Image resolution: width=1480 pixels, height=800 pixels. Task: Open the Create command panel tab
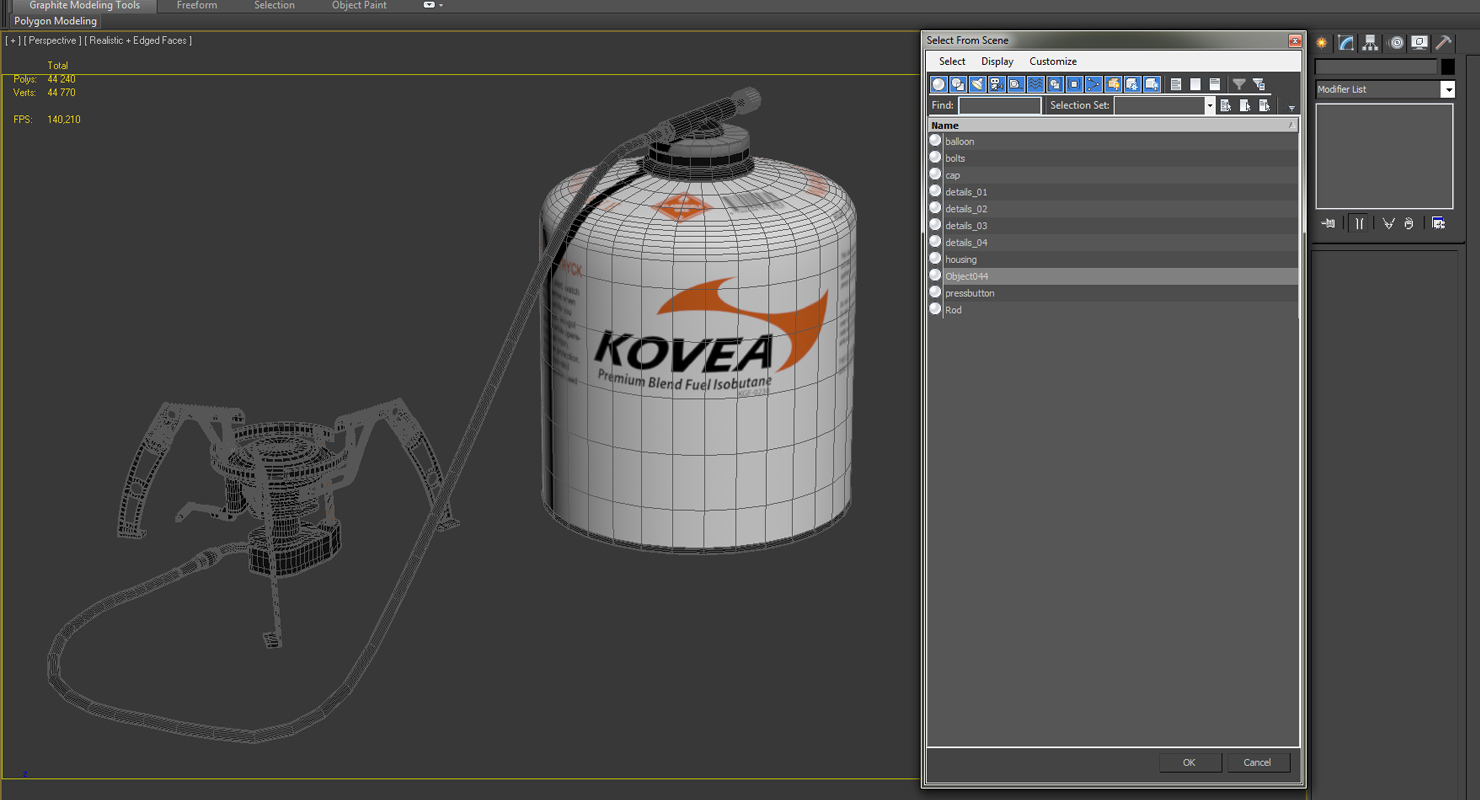(x=1322, y=43)
